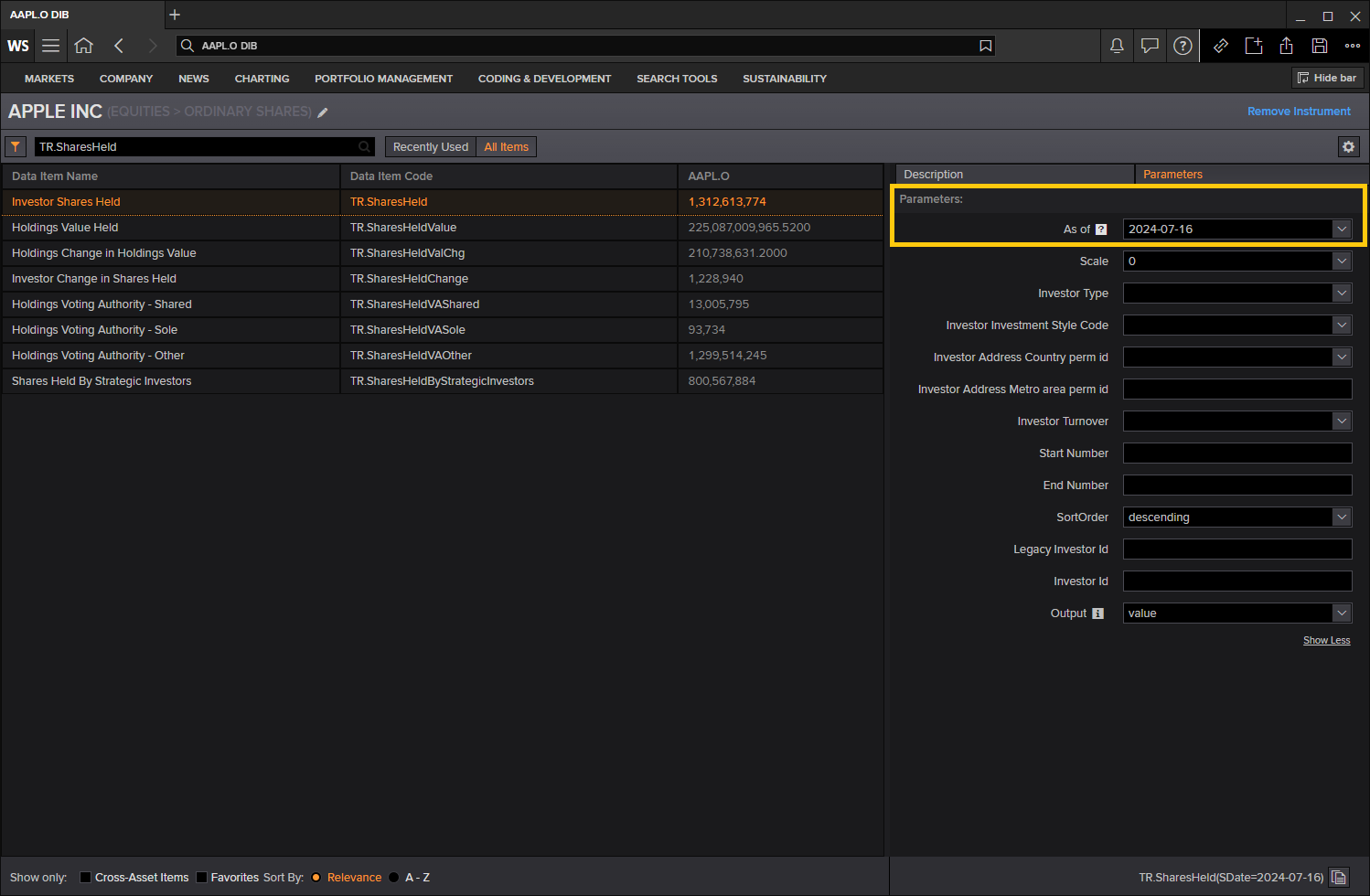This screenshot has height=896, width=1370.
Task: Open the Investor Type dropdown
Action: point(1342,293)
